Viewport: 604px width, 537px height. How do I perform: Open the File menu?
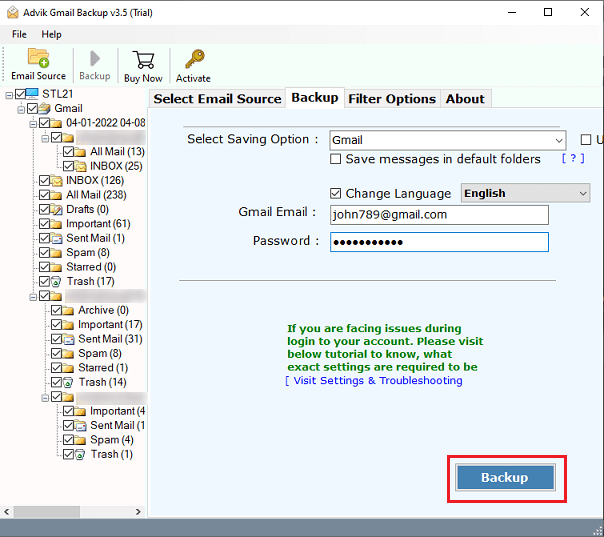tap(19, 34)
